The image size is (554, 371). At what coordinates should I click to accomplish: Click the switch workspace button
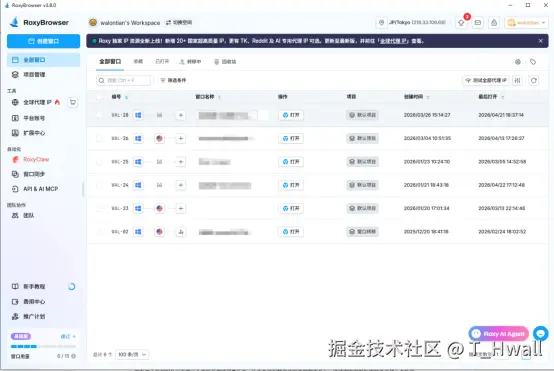tap(179, 22)
